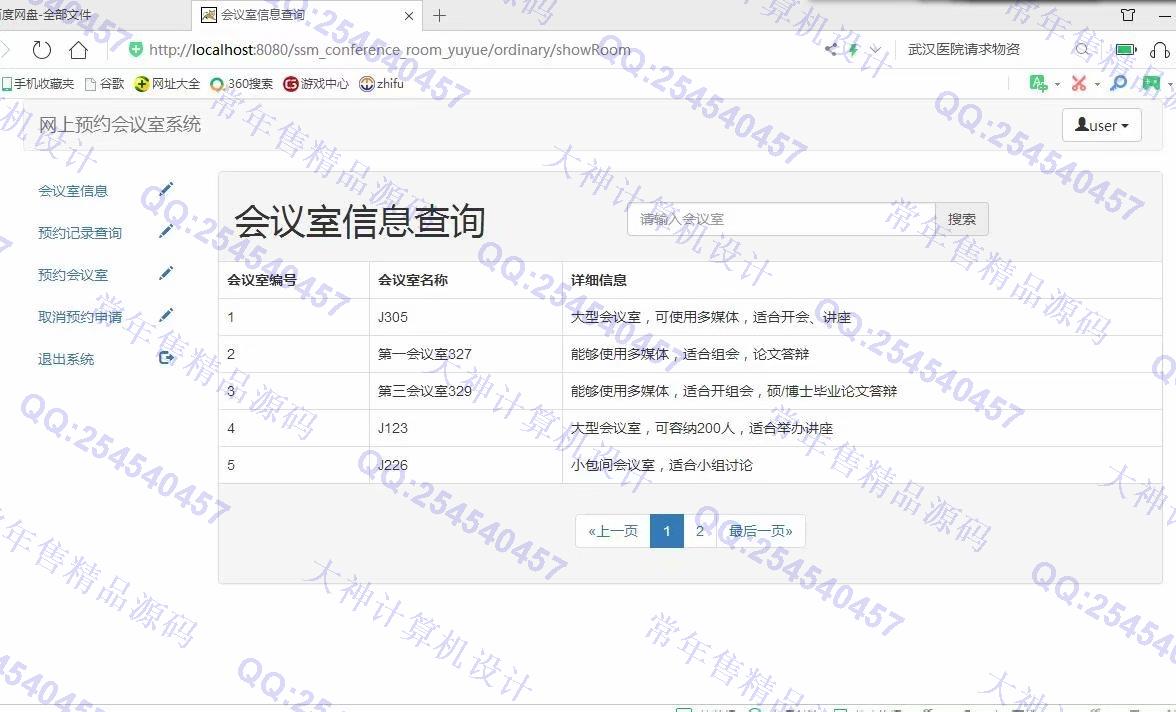
Task: Open the 360搜索 bookmark
Action: click(242, 84)
